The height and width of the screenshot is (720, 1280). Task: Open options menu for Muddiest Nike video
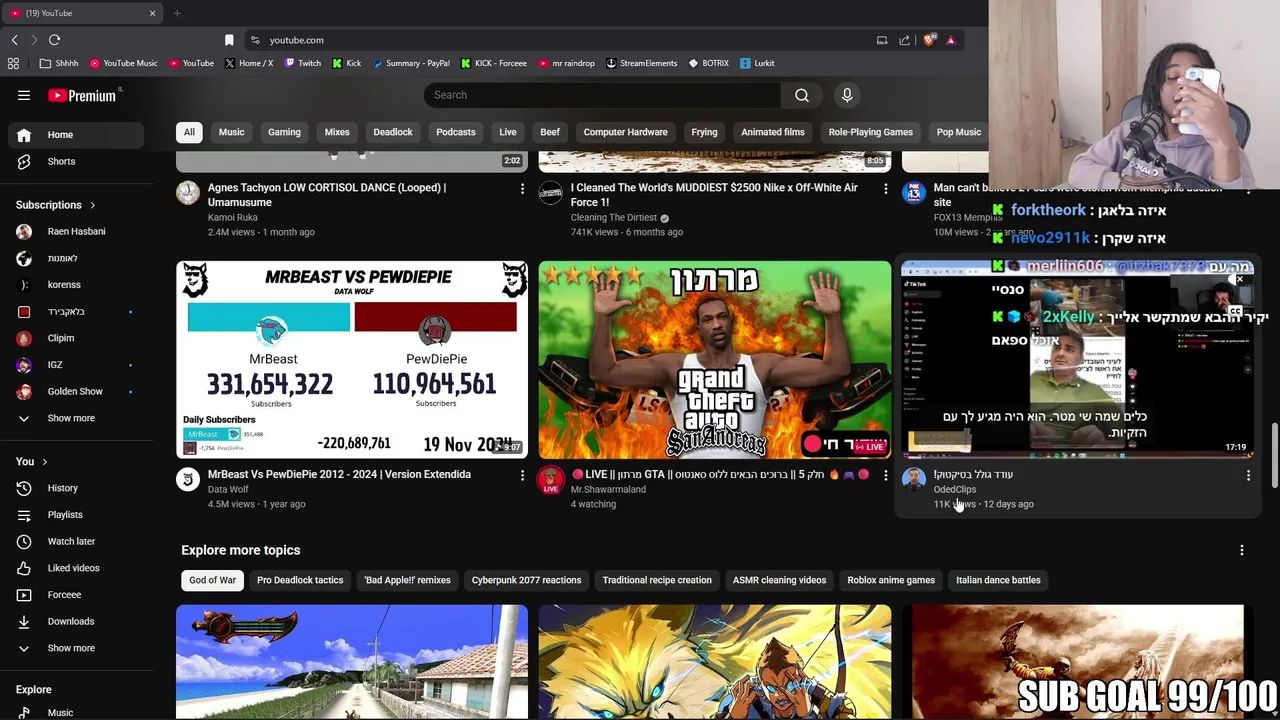pyautogui.click(x=885, y=188)
